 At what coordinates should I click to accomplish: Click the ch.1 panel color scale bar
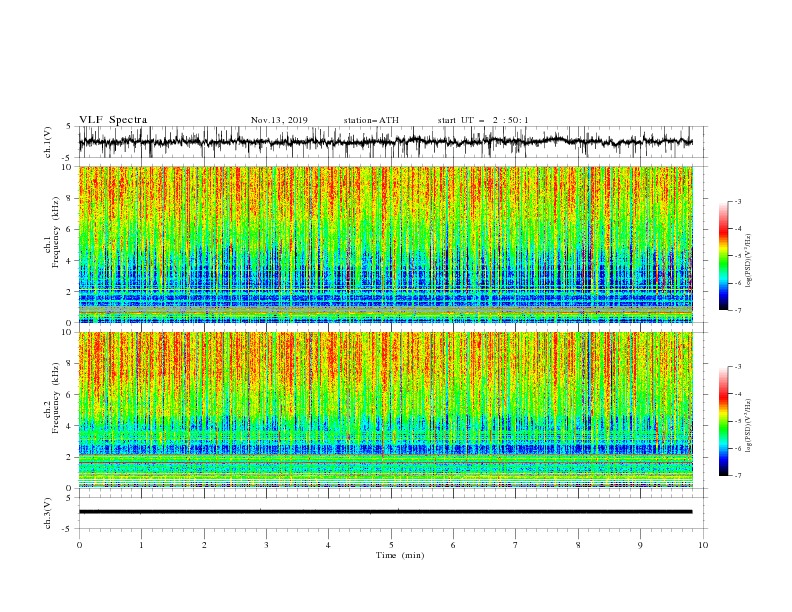pos(723,256)
